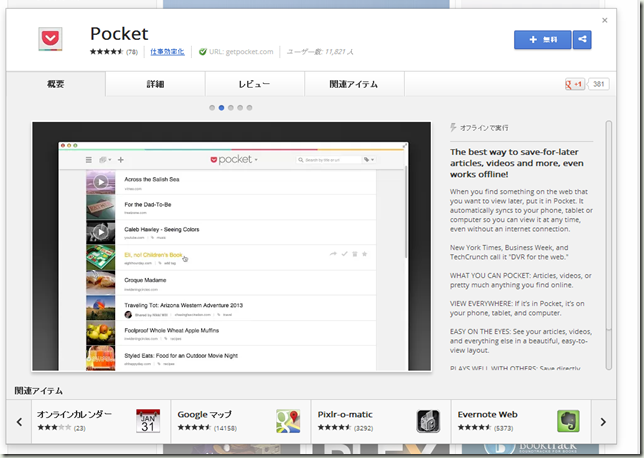Open the Google マップ related item

241,421
